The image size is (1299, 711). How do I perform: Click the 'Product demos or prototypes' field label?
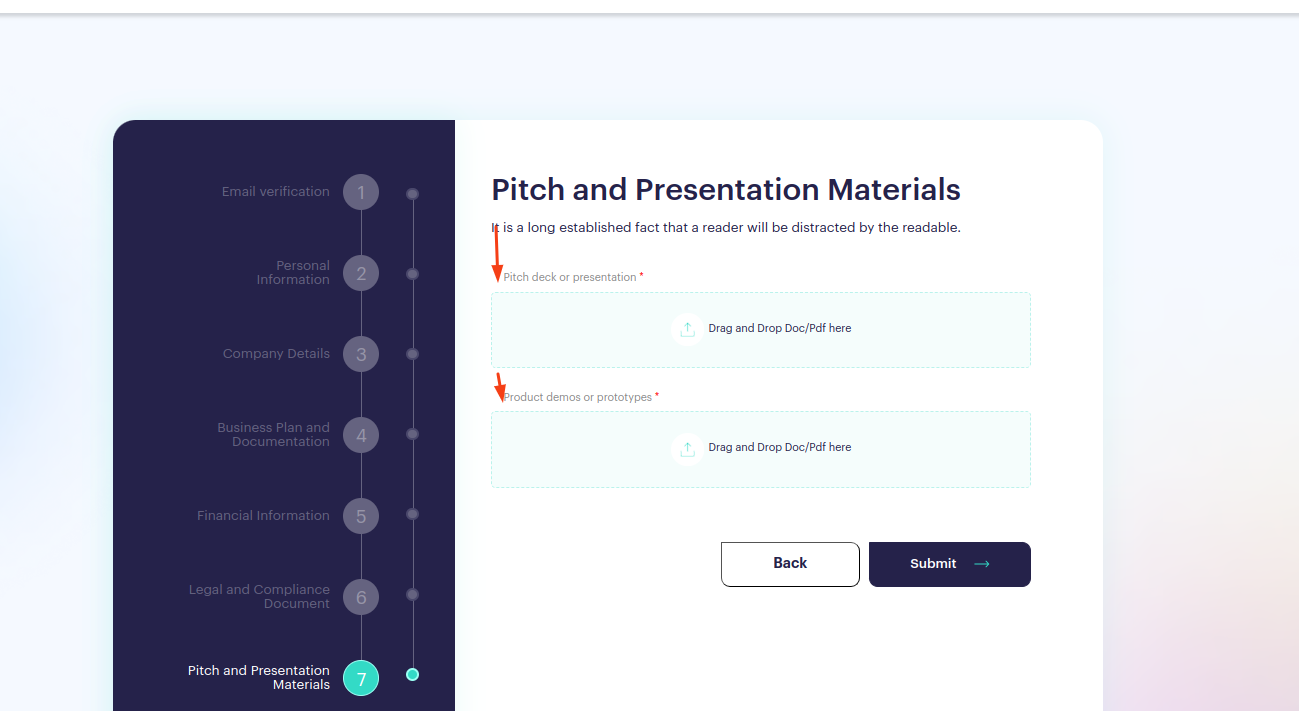pos(578,397)
